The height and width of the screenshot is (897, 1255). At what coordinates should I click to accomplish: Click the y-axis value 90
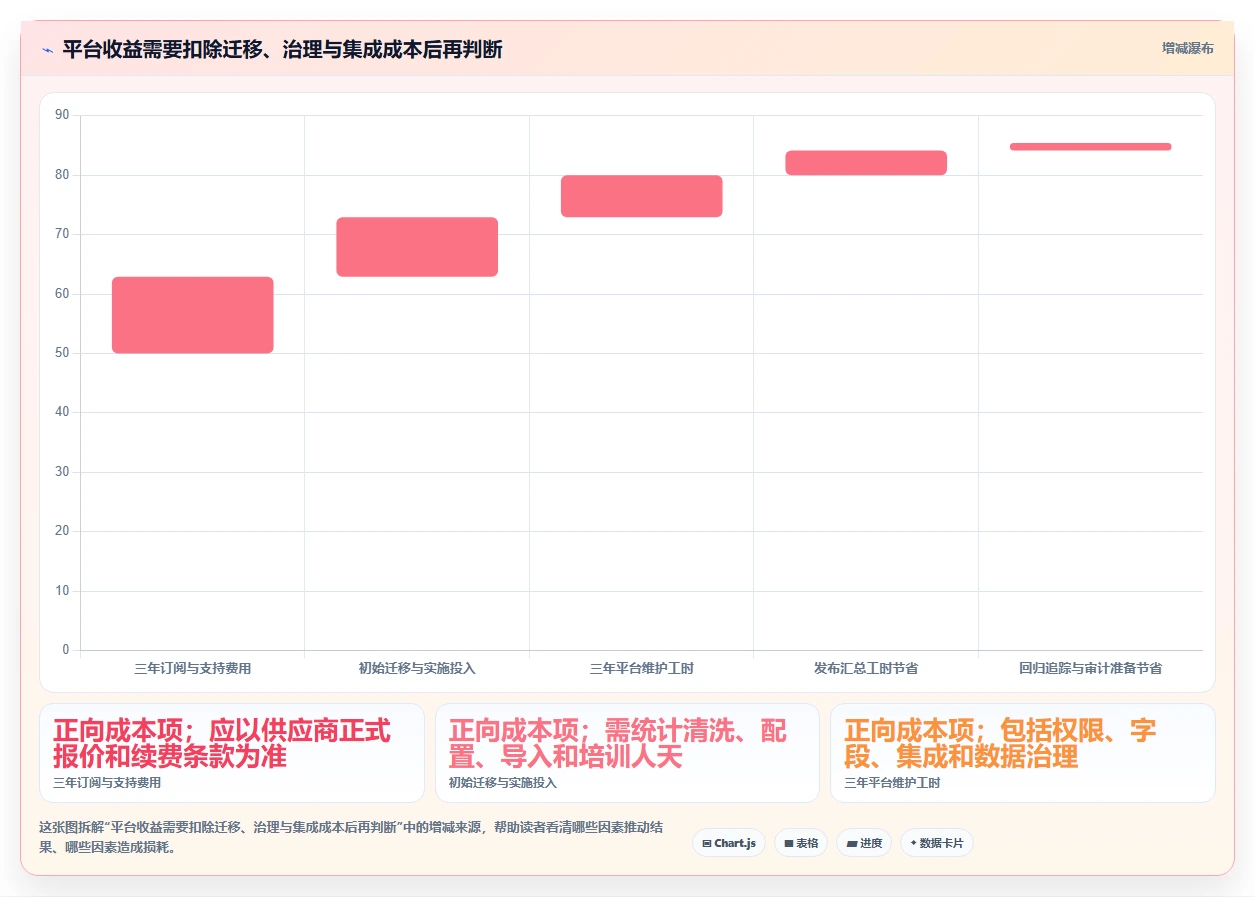coord(62,116)
